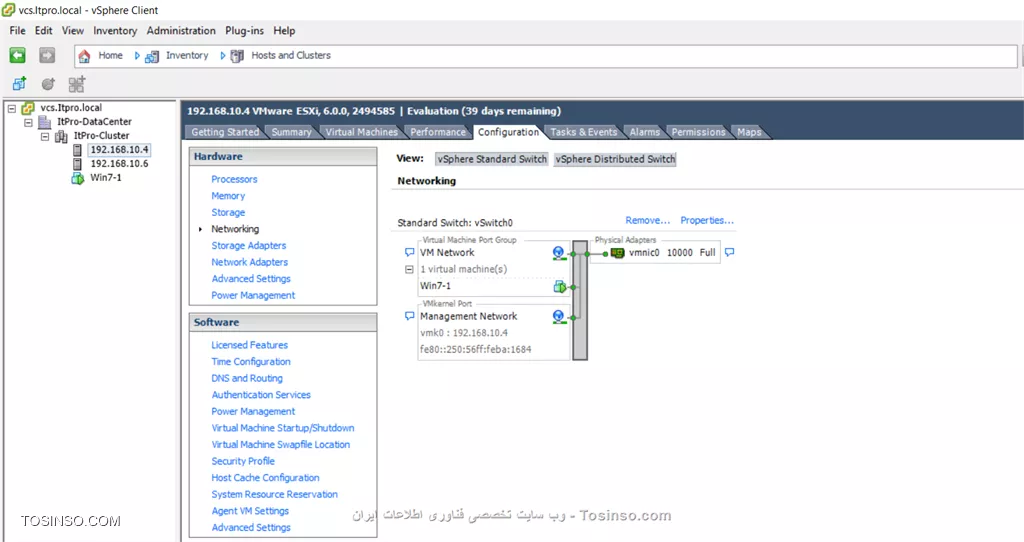The width and height of the screenshot is (1024, 542).
Task: Click Win7-1 VM icon in switch diagram
Action: click(560, 286)
